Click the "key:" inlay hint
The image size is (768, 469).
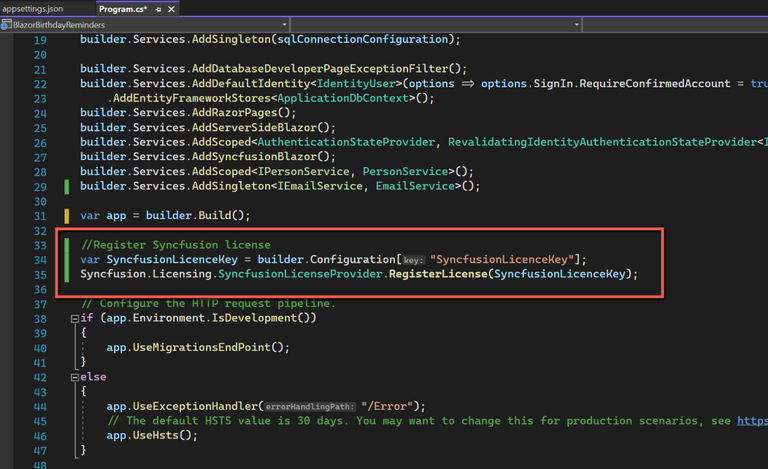[x=413, y=259]
